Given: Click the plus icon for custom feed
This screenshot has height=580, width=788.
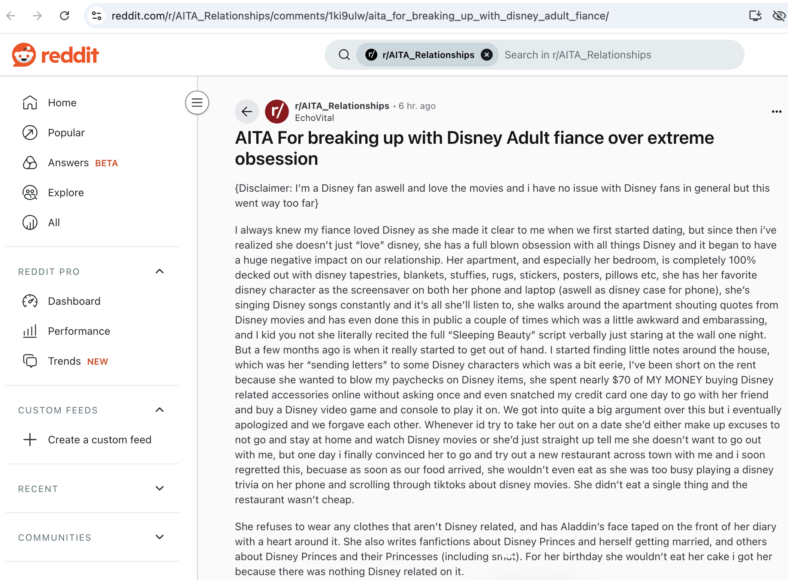Looking at the screenshot, I should (30, 440).
